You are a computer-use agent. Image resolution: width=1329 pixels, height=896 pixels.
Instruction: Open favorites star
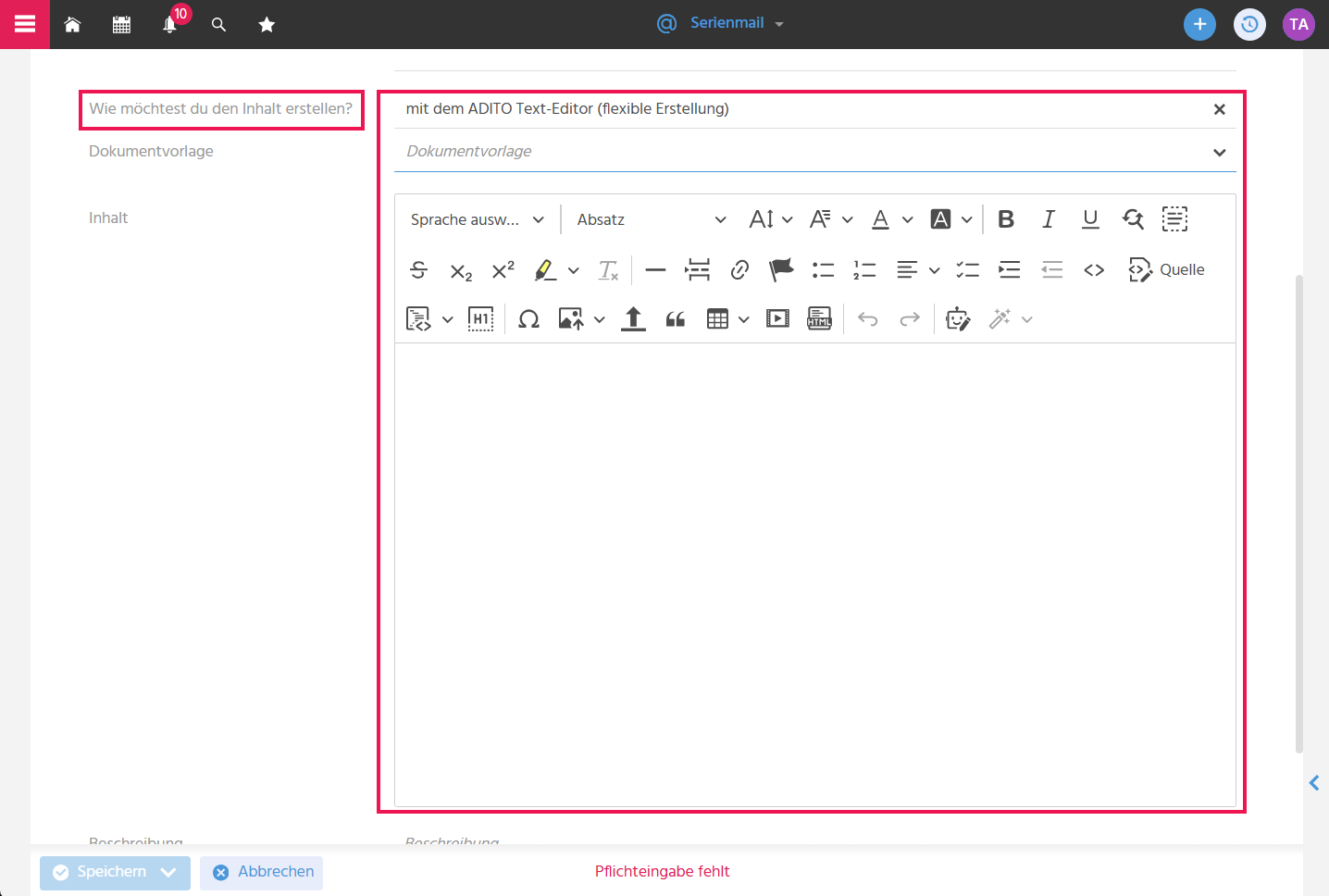coord(267,25)
